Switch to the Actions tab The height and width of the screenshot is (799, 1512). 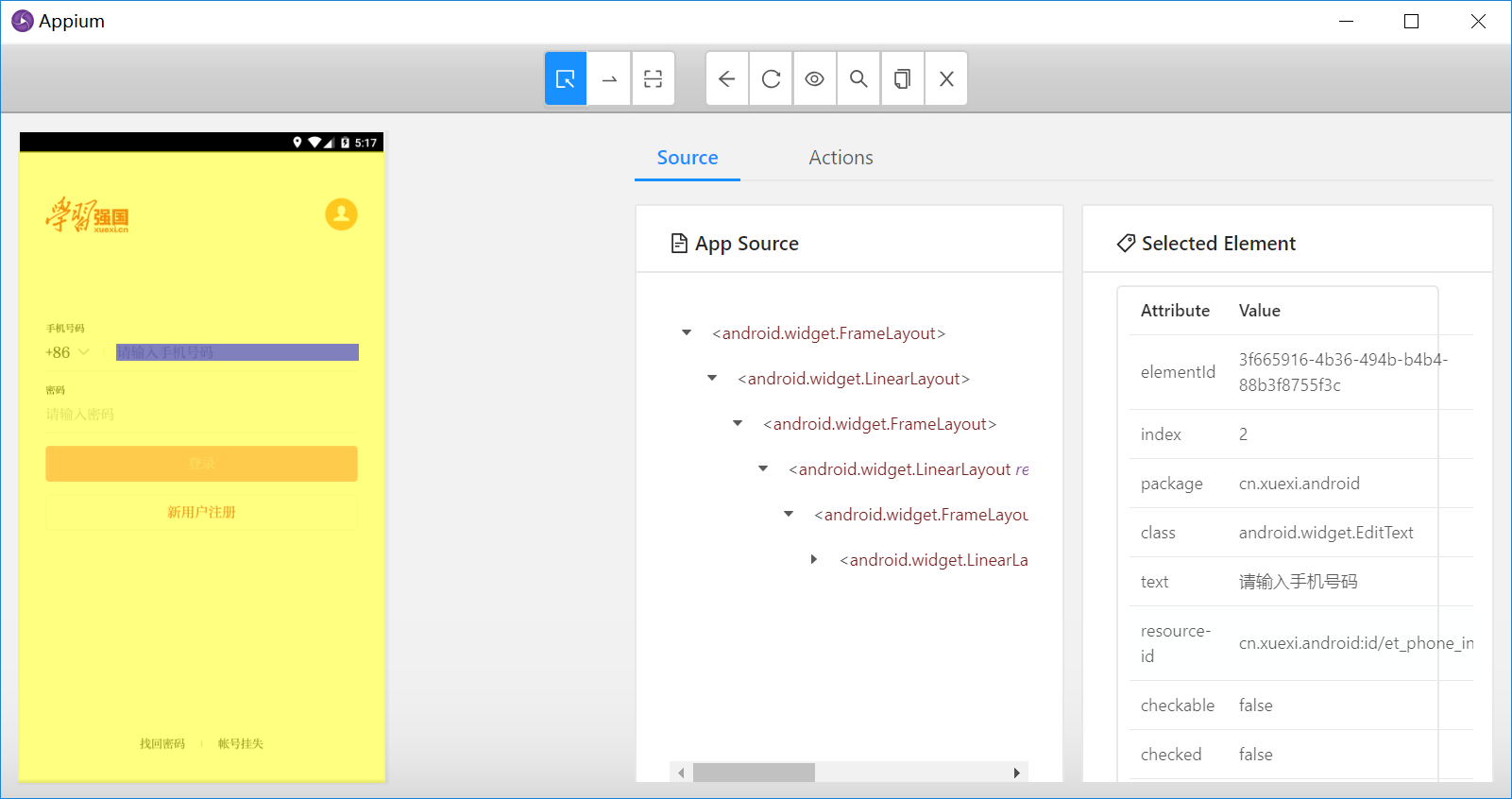click(841, 158)
